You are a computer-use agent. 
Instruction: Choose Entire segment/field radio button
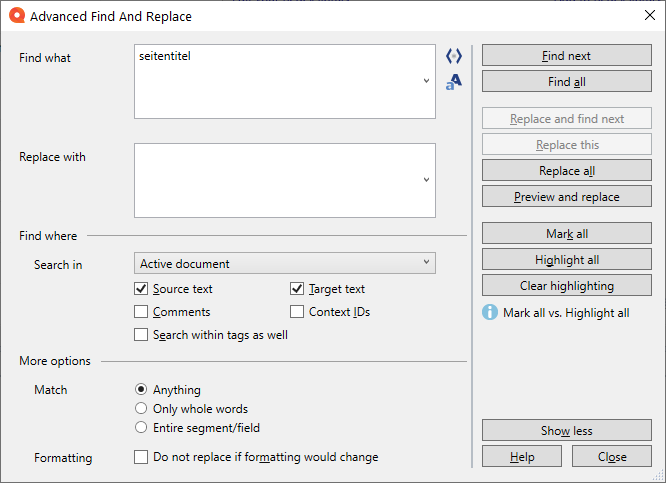(x=141, y=428)
